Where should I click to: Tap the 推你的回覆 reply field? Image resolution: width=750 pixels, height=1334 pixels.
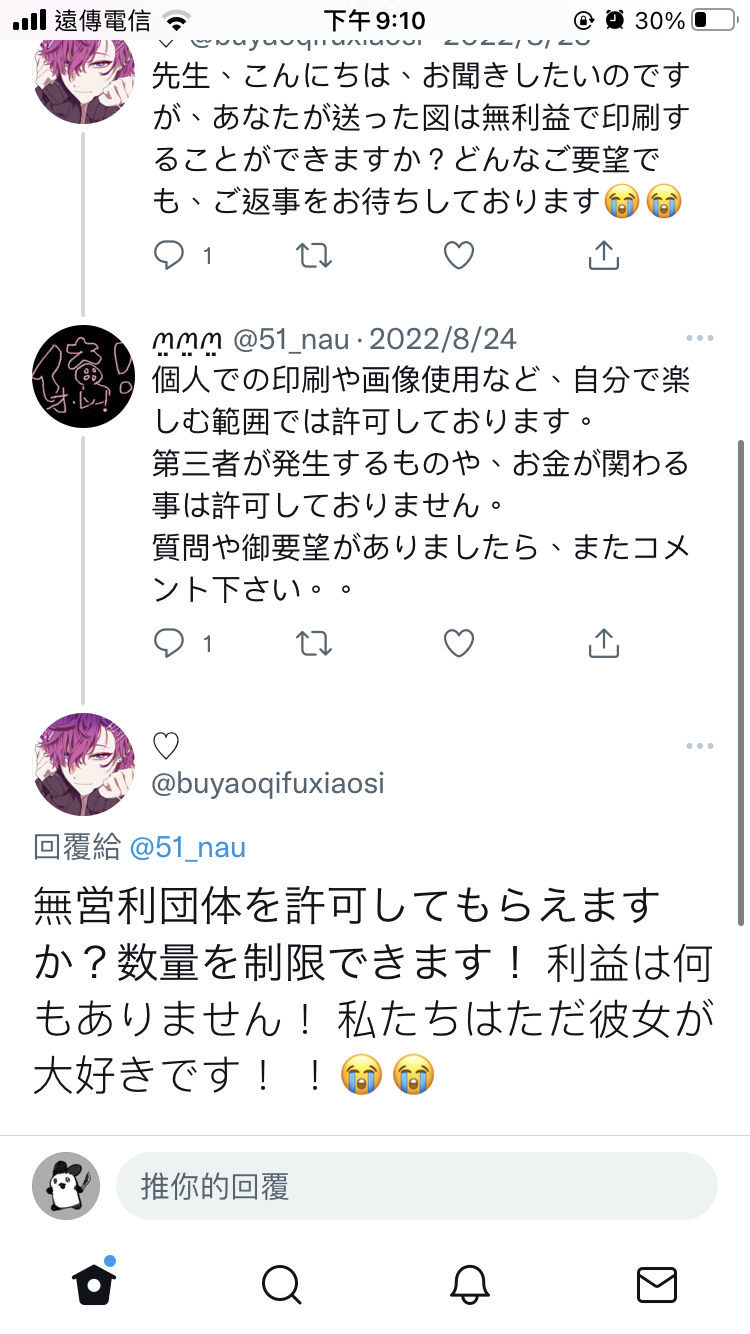417,1186
